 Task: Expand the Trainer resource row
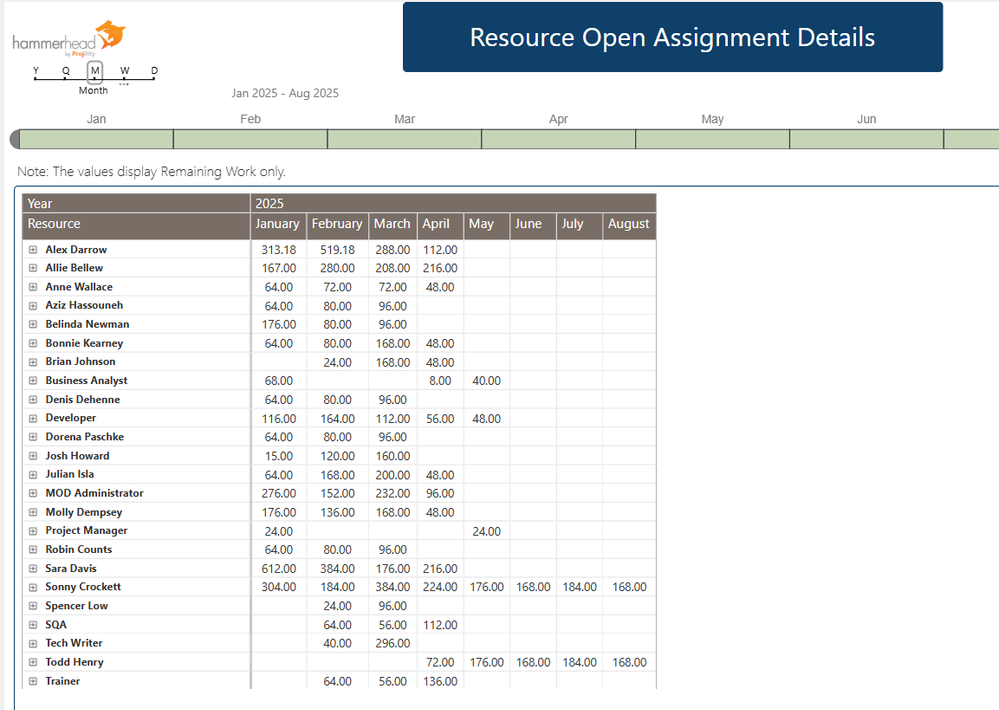[33, 681]
